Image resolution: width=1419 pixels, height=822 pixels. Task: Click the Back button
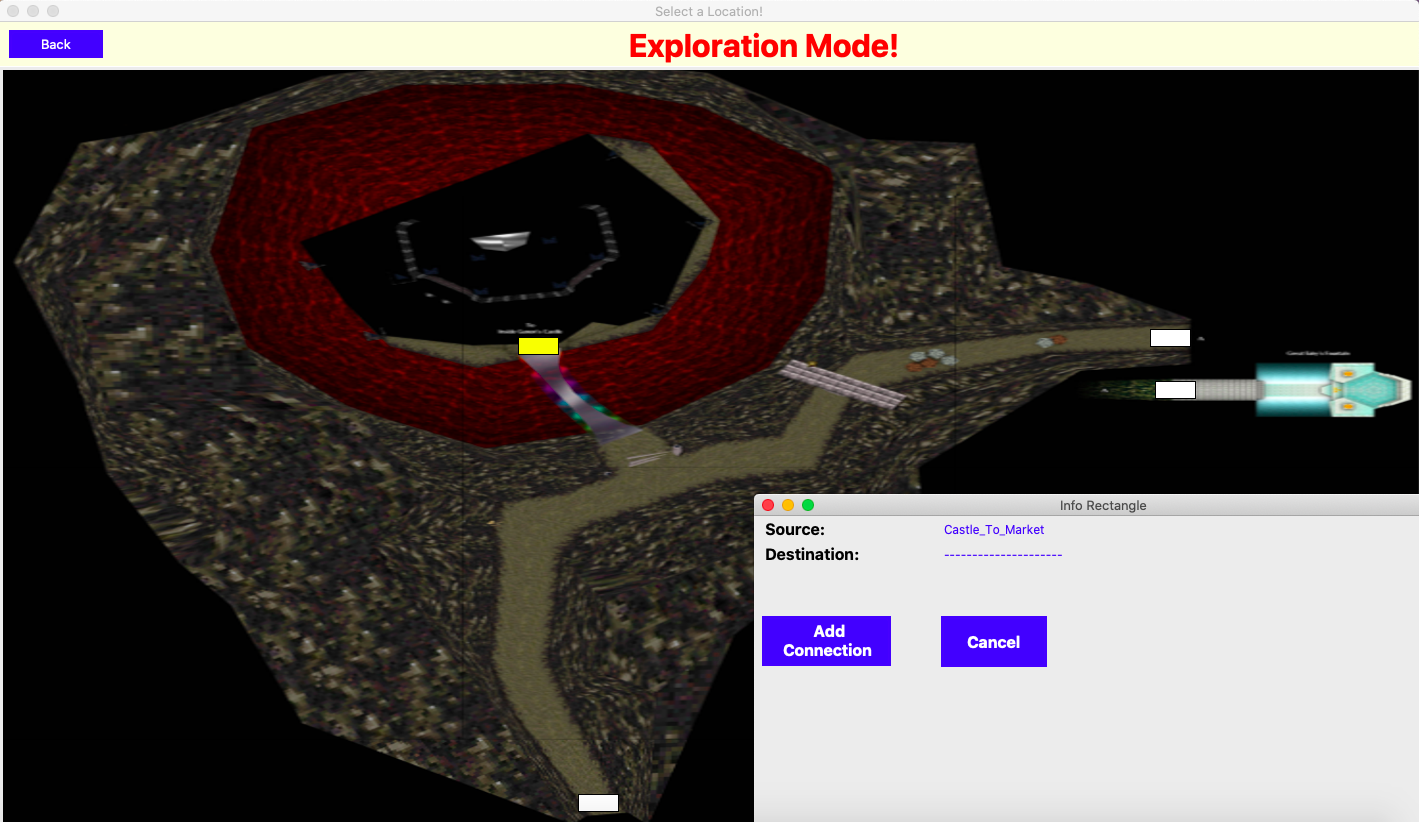[x=56, y=44]
